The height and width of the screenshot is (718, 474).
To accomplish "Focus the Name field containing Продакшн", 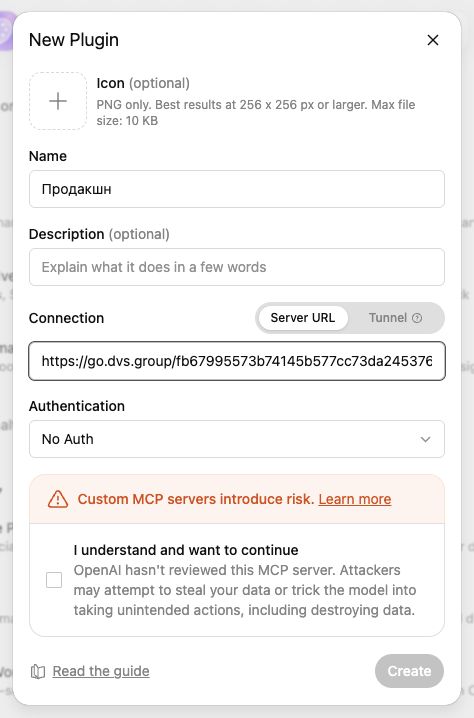I will (237, 189).
